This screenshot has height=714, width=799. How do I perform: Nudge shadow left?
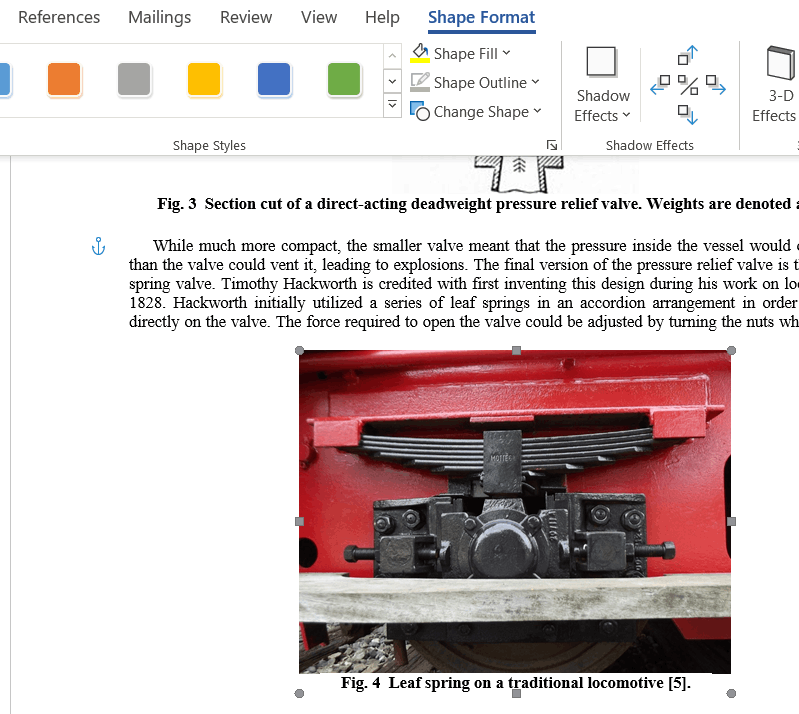[660, 85]
